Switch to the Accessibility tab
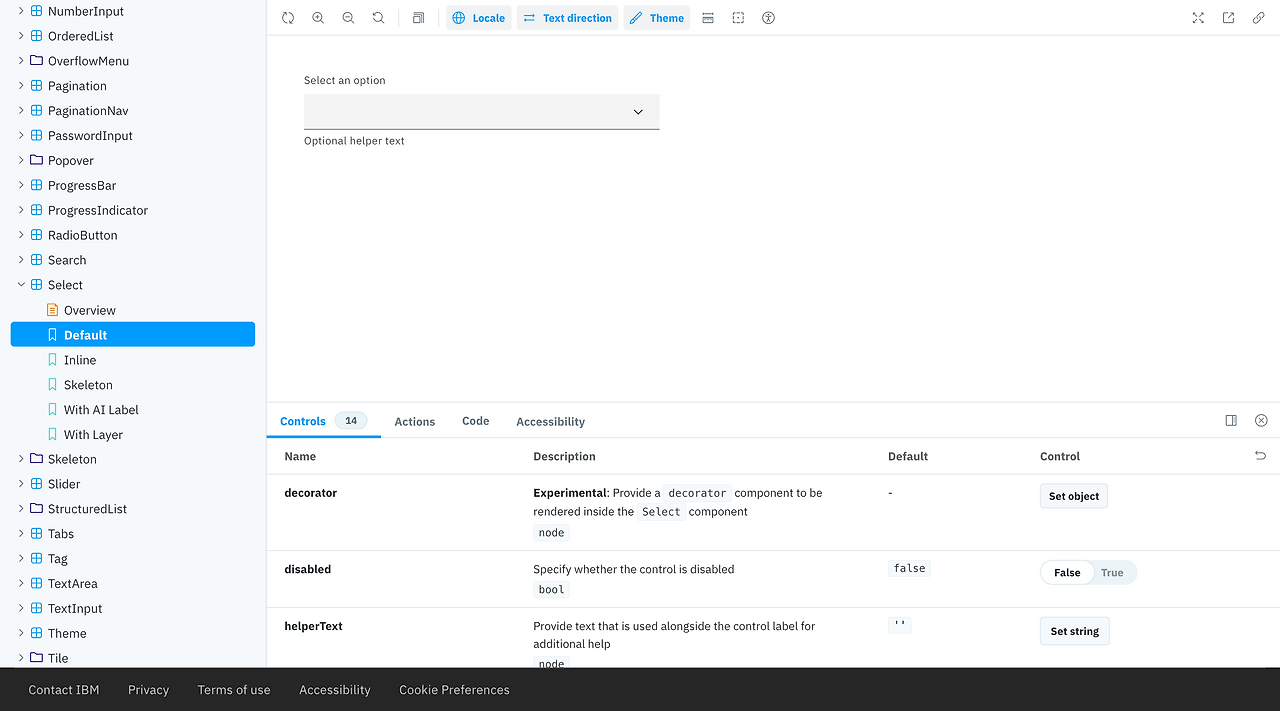 [x=550, y=421]
